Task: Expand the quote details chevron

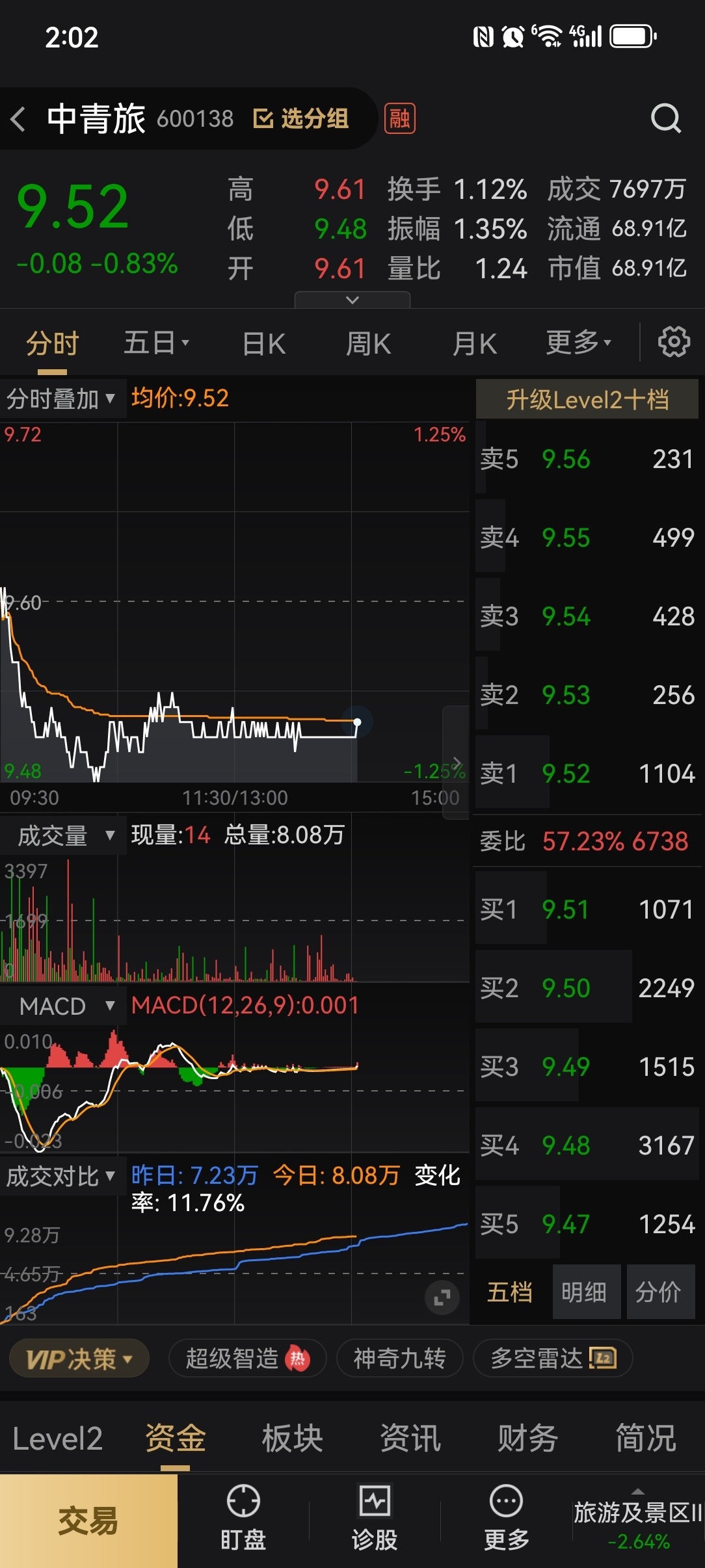Action: 352,300
